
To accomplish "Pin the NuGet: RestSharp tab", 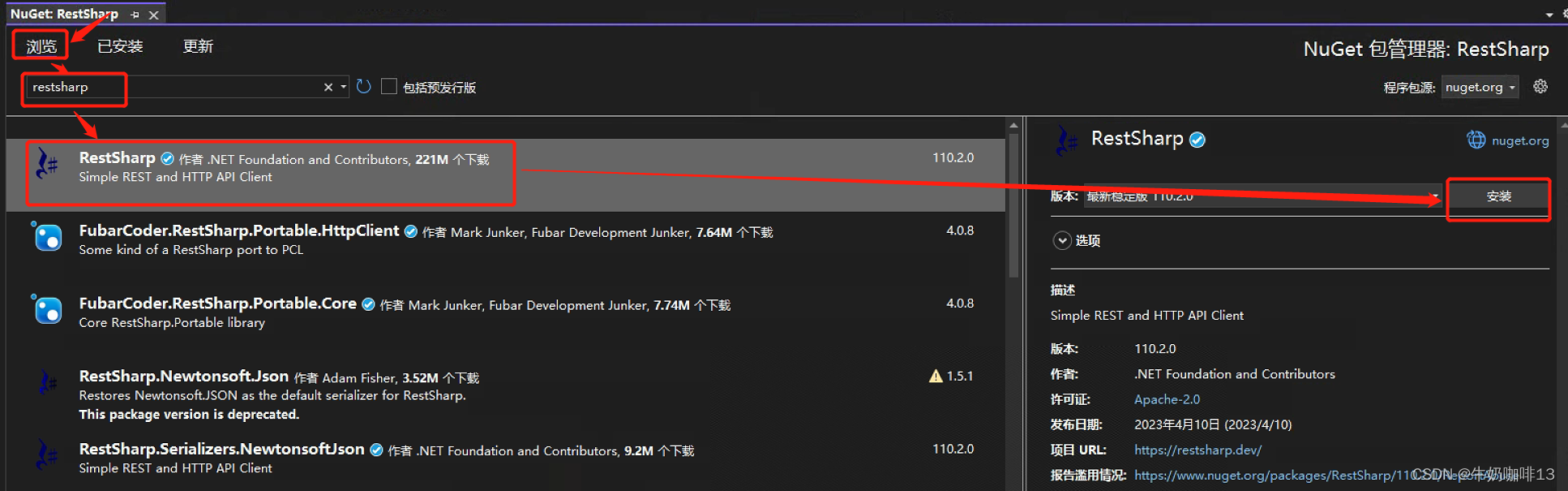I will [135, 15].
